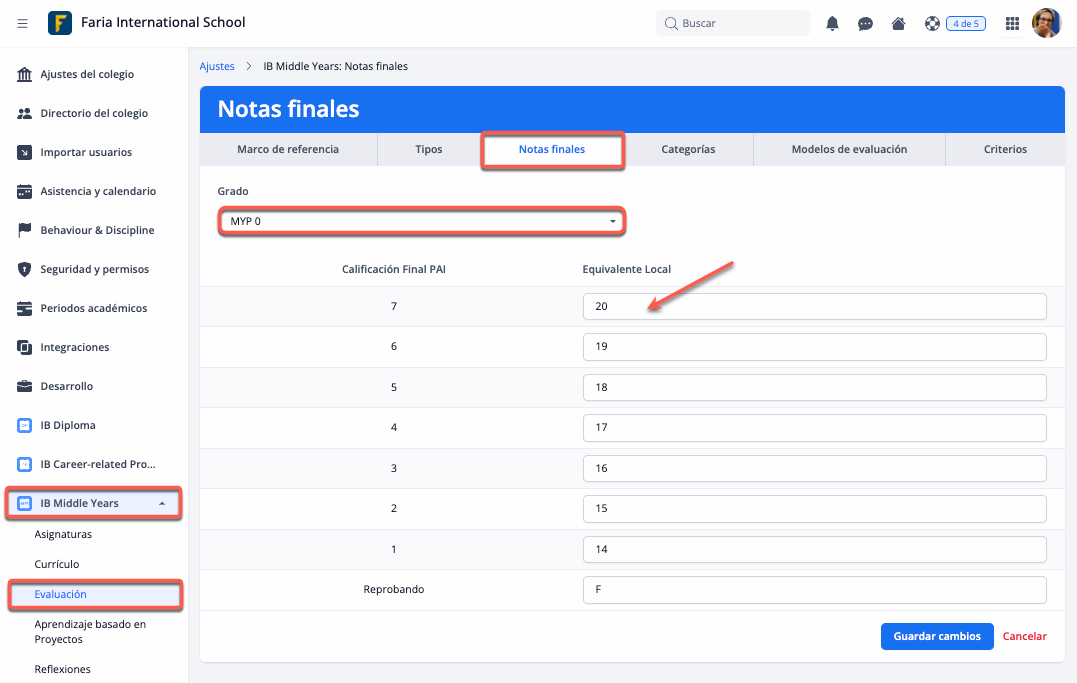Screen dimensions: 1077x683
Task: Click the Faria school logo icon
Action: pos(60,23)
